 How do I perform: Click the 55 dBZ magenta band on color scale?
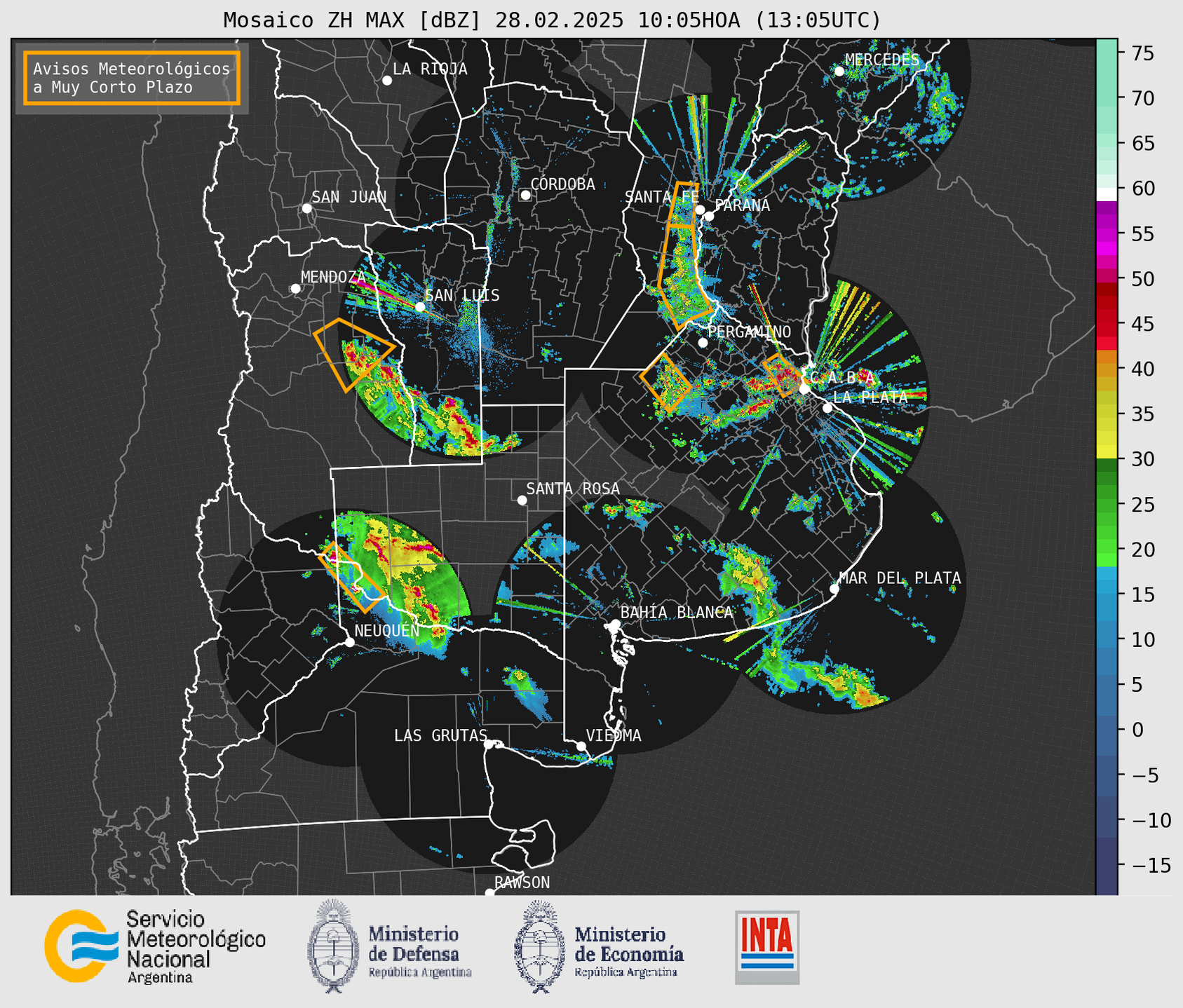1107,233
